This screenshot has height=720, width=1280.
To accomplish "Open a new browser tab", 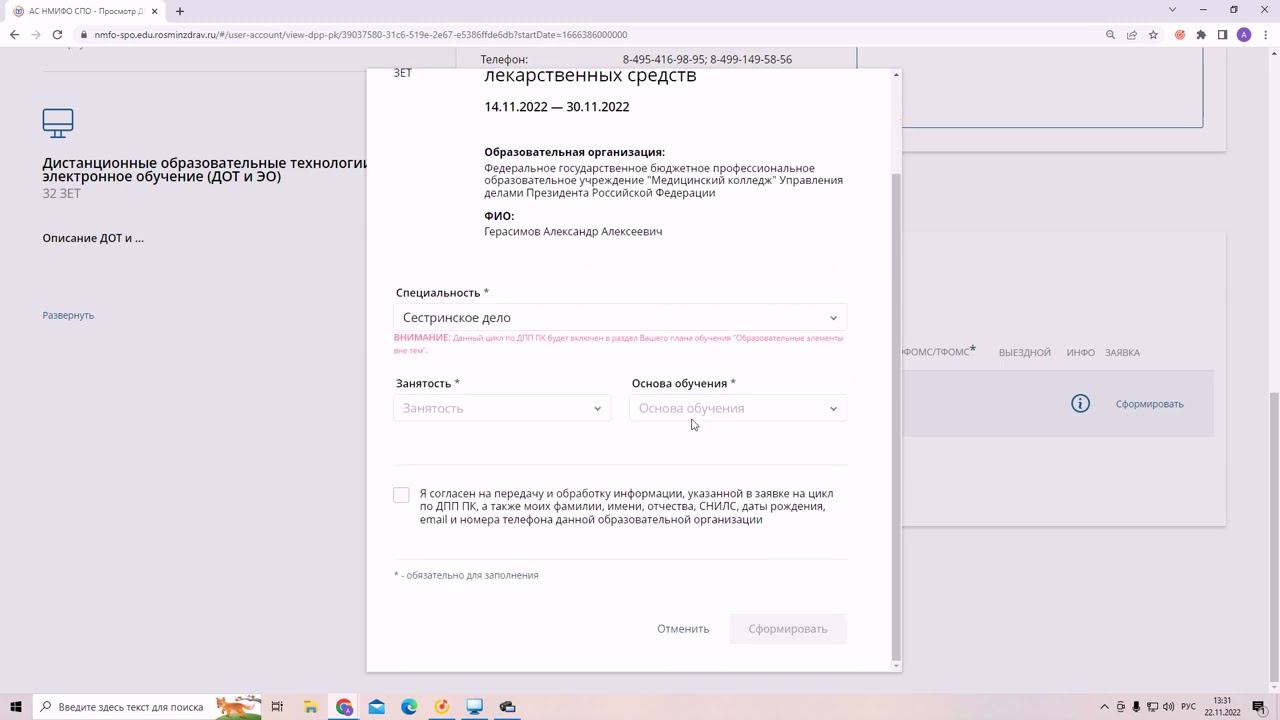I will [x=180, y=11].
